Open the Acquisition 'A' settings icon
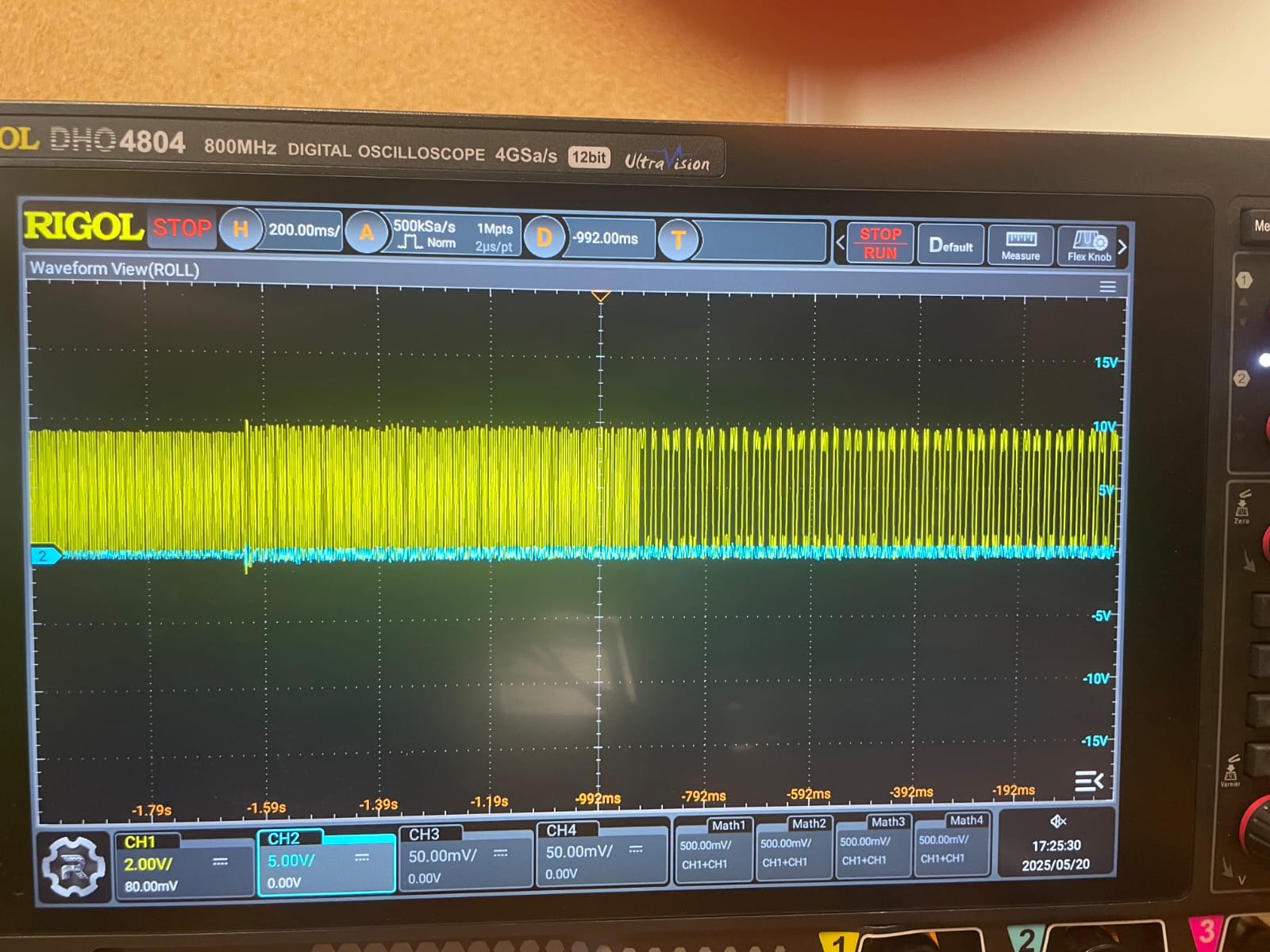The width and height of the screenshot is (1270, 952). pos(366,232)
